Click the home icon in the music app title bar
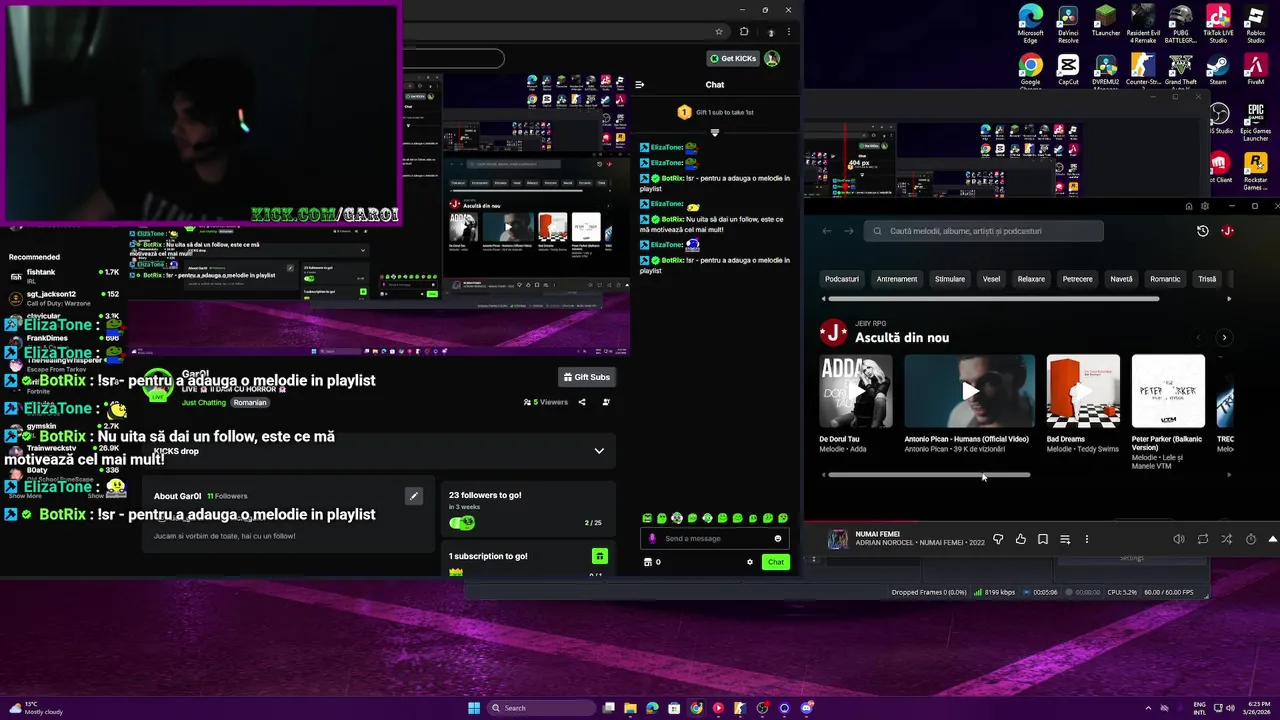Screen dimensions: 1280x720 [x=1188, y=206]
